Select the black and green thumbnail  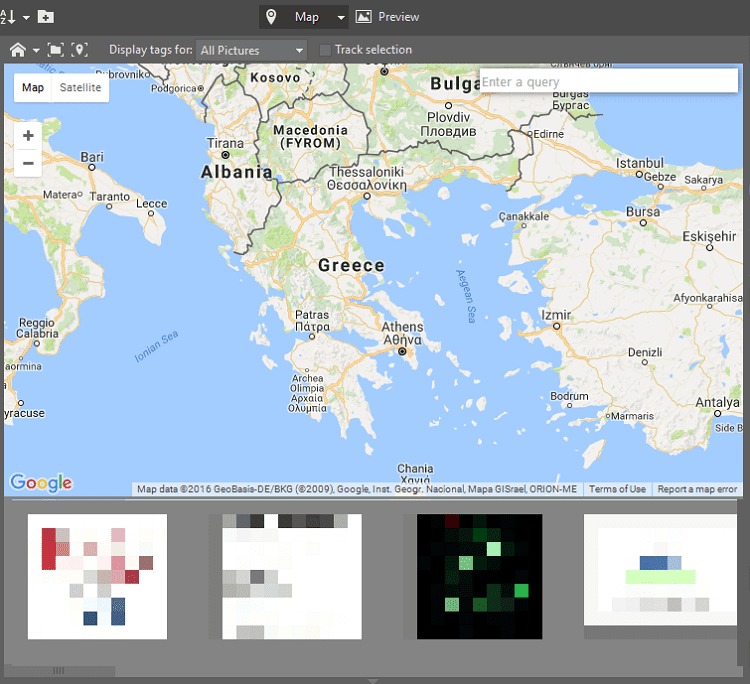pyautogui.click(x=479, y=576)
